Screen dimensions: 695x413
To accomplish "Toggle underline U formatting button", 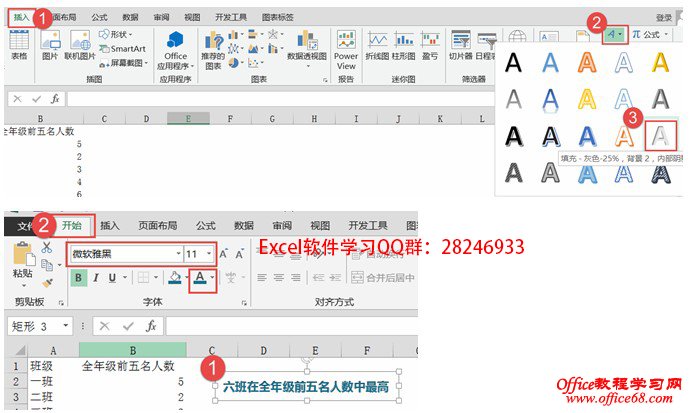I will tap(112, 278).
